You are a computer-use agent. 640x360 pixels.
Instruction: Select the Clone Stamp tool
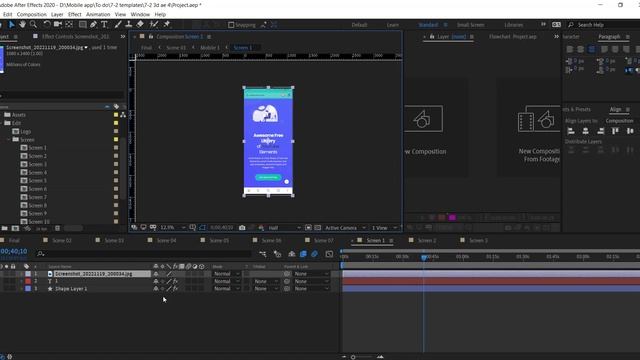pos(129,25)
